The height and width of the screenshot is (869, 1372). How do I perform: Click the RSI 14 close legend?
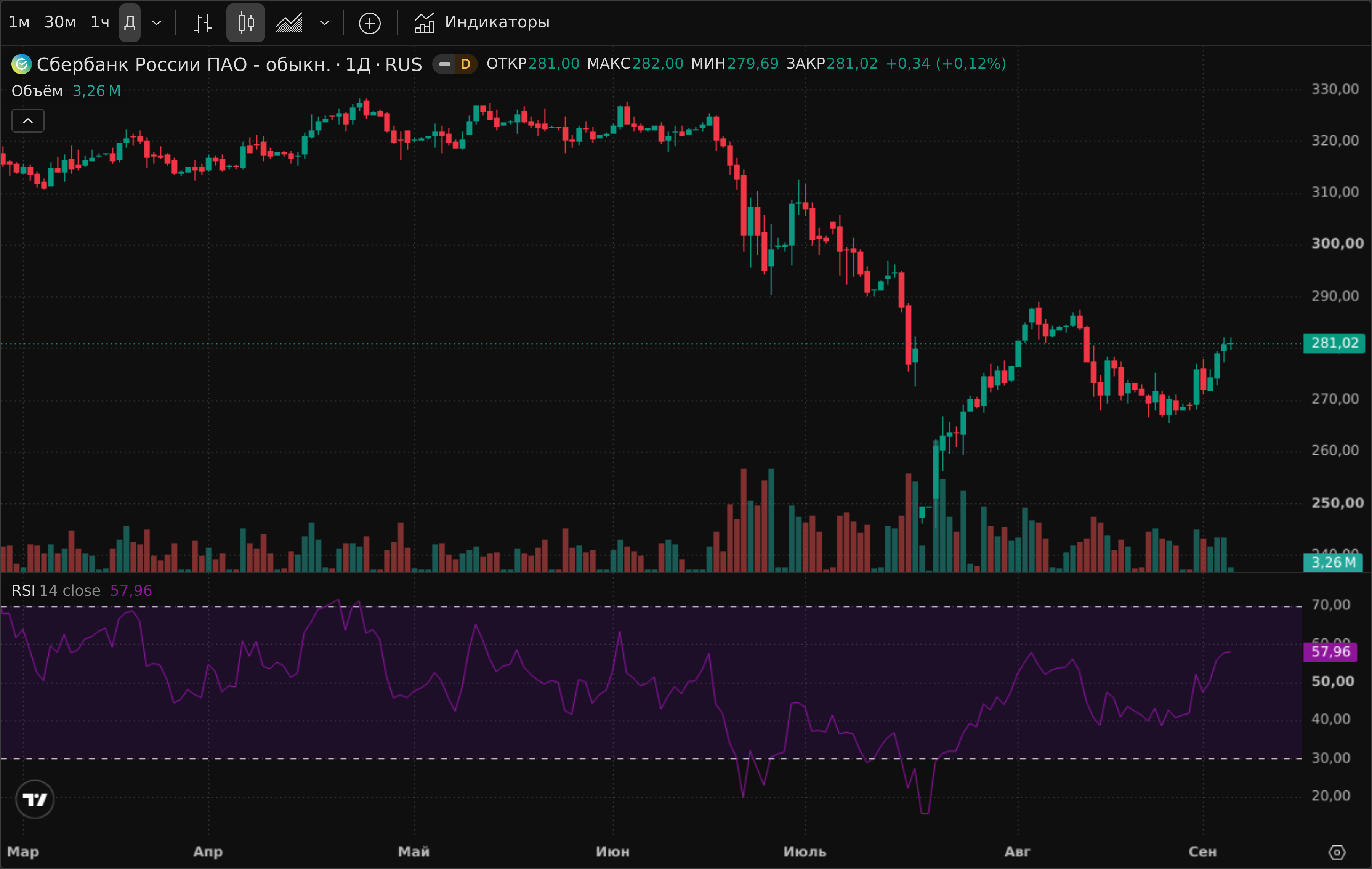pyautogui.click(x=56, y=590)
